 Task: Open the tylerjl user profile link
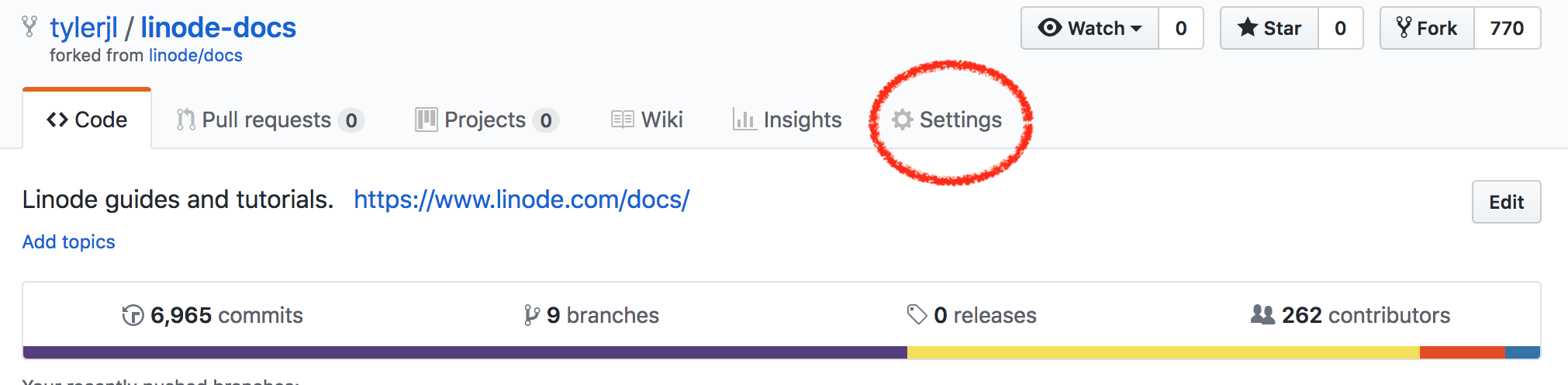tap(84, 28)
